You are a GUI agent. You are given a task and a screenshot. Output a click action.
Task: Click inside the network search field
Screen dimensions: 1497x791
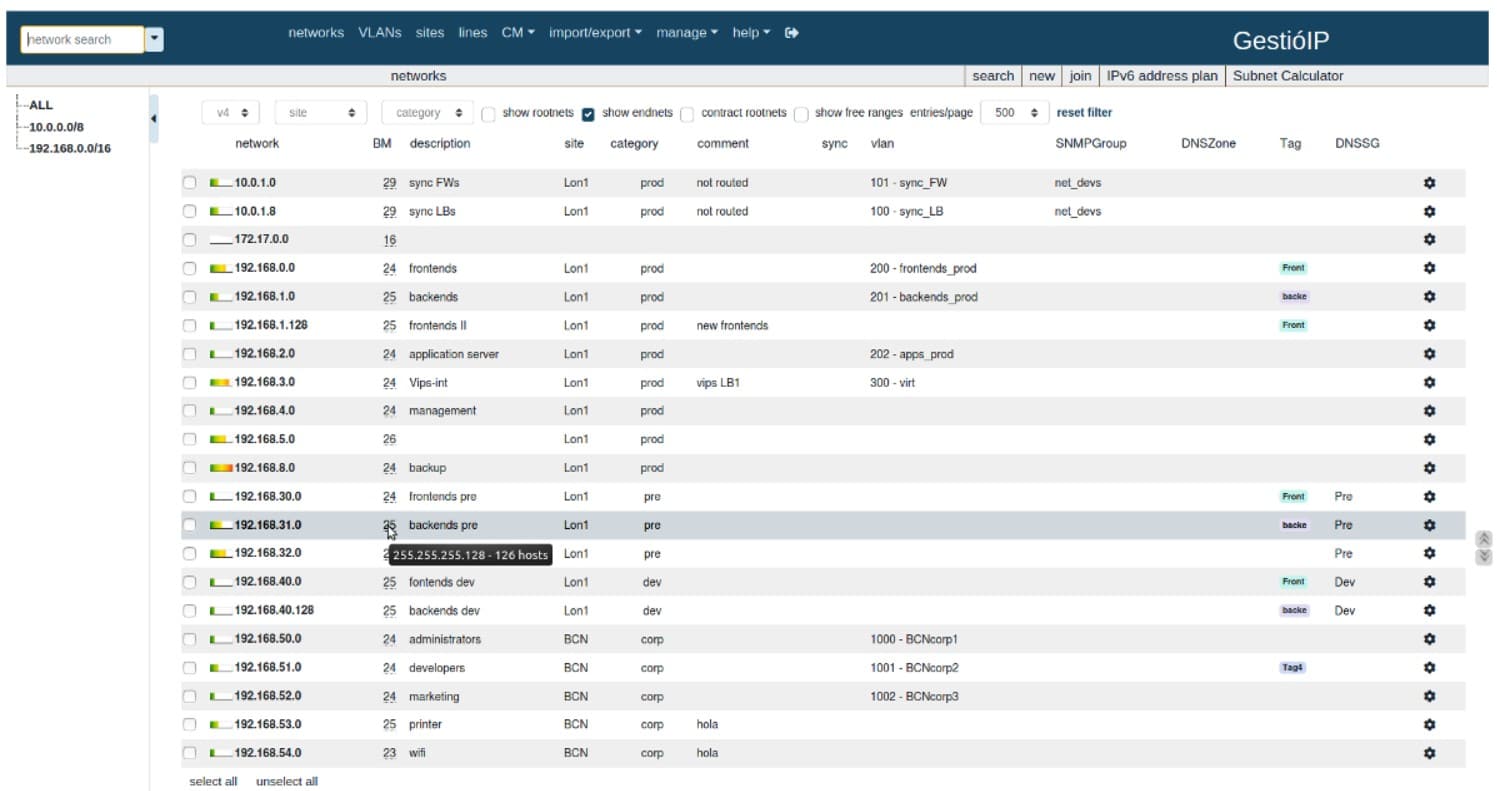[80, 39]
